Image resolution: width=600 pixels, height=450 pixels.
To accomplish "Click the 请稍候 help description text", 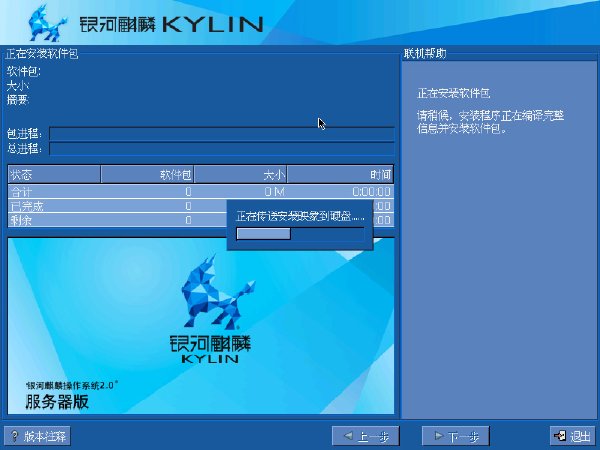I will (x=490, y=122).
